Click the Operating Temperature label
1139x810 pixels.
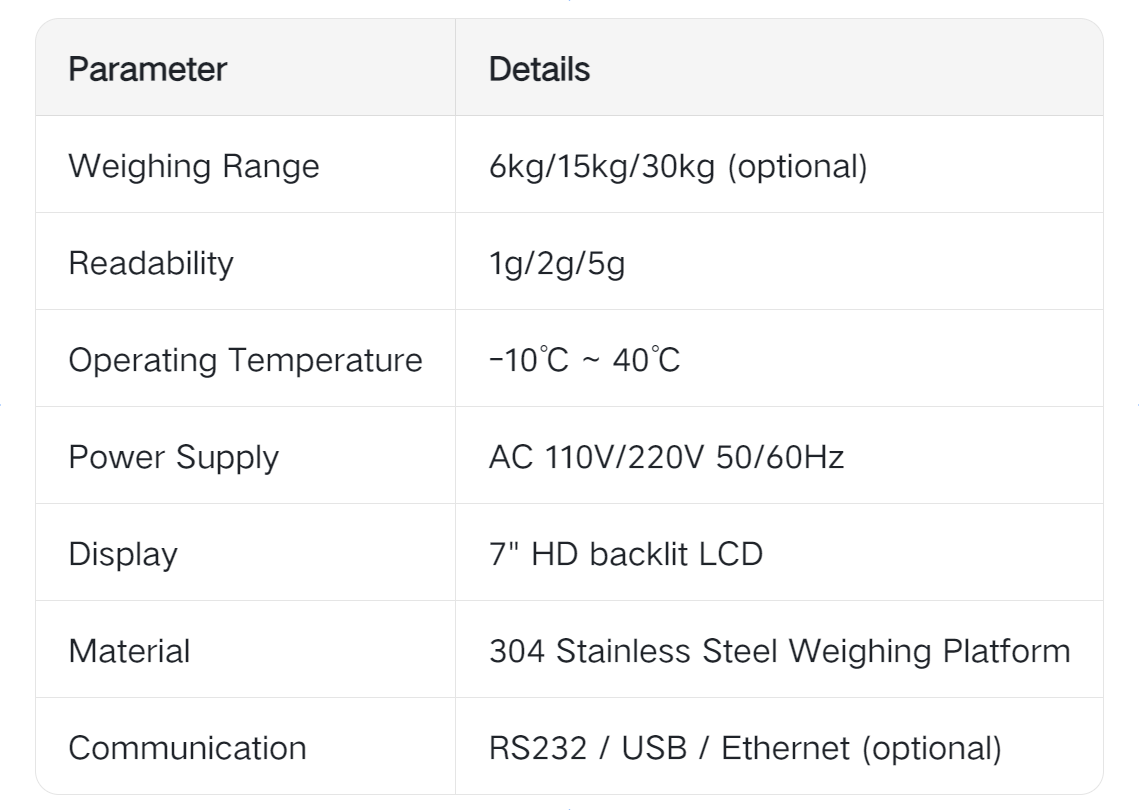pyautogui.click(x=245, y=360)
